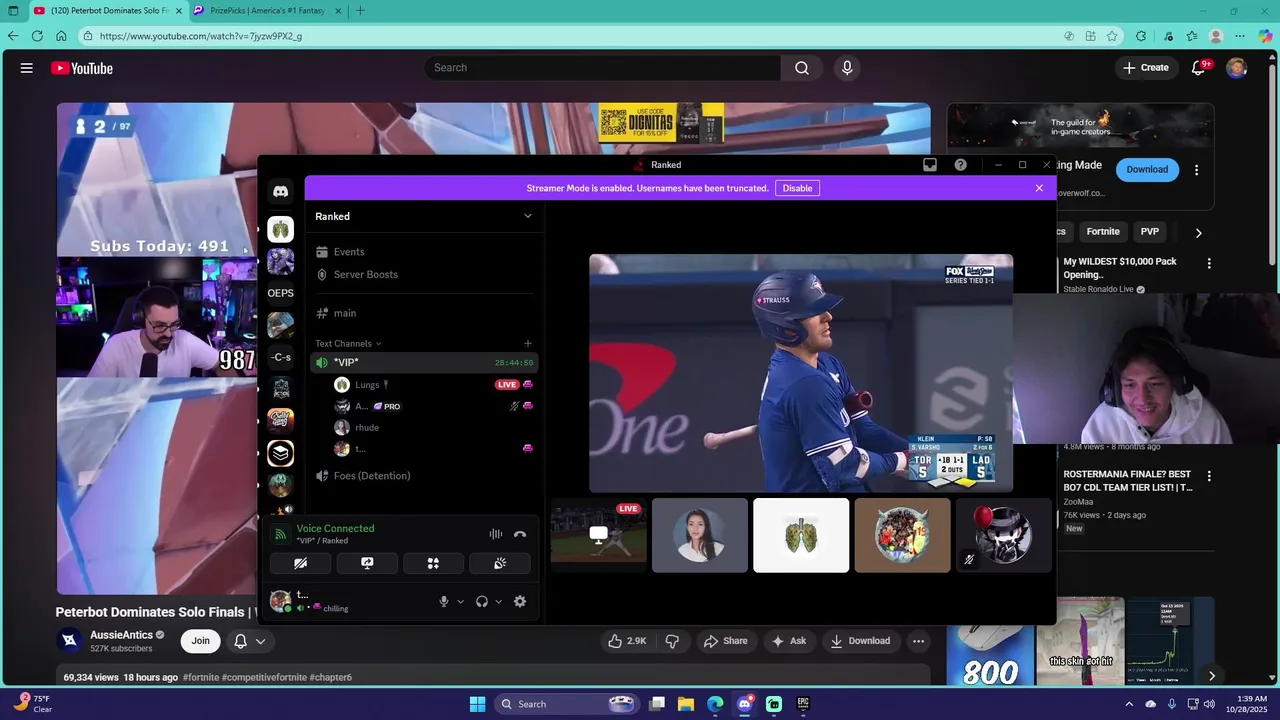Share your screen in Discord
This screenshot has height=720, width=1280.
click(x=367, y=563)
